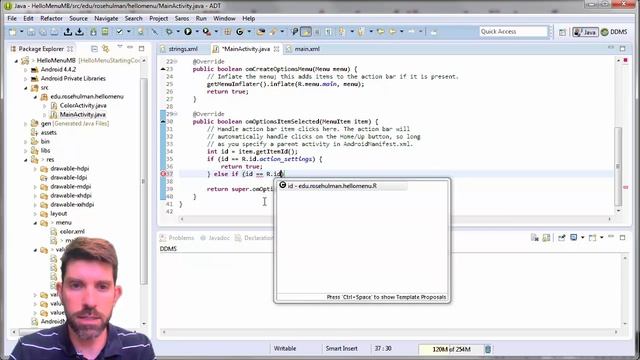Open the Problems view tab
The image size is (640, 360).
click(177, 238)
